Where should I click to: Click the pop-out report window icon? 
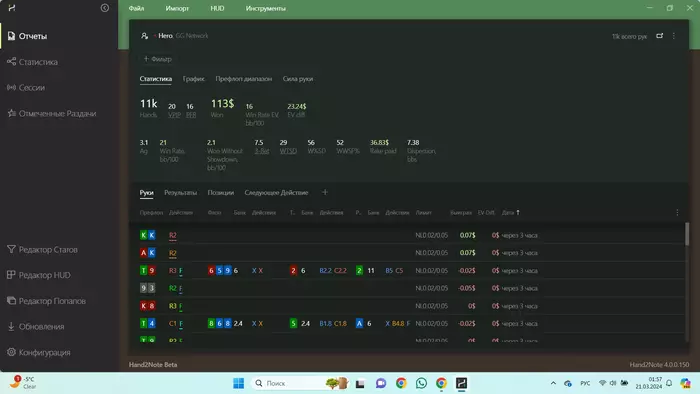[659, 36]
